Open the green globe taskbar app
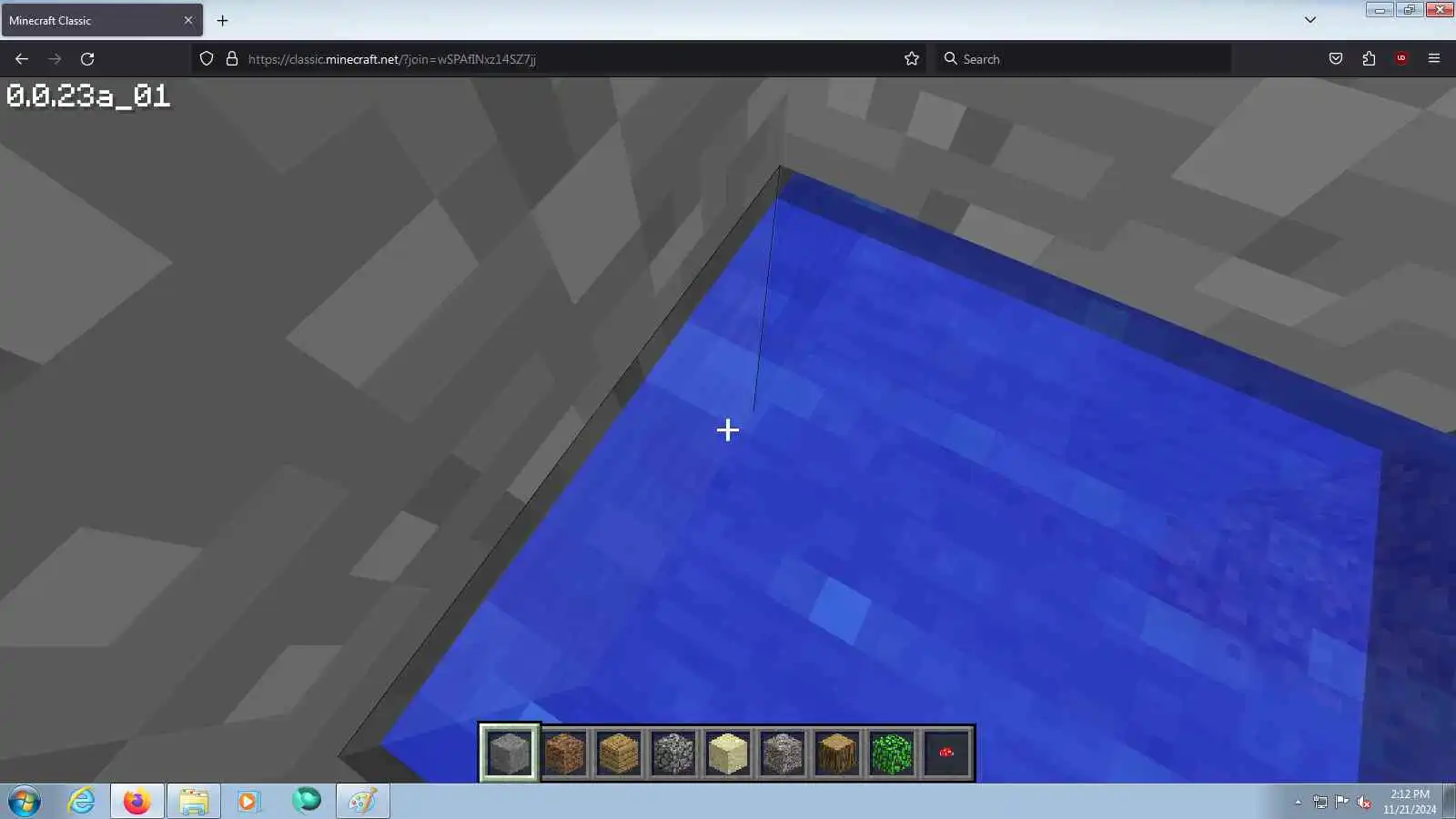The height and width of the screenshot is (819, 1456). point(307,801)
